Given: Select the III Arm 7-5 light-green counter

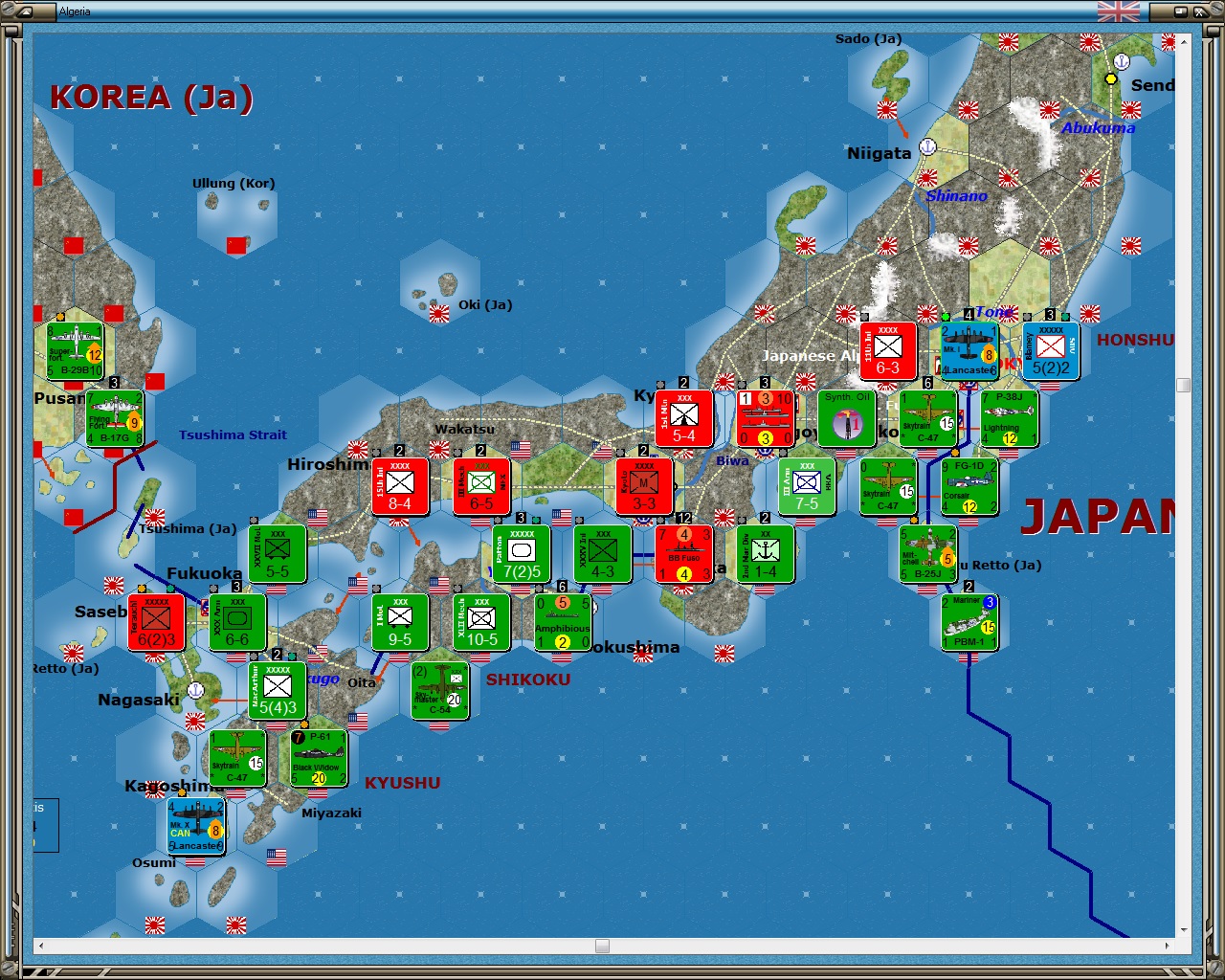Looking at the screenshot, I should pos(807,486).
